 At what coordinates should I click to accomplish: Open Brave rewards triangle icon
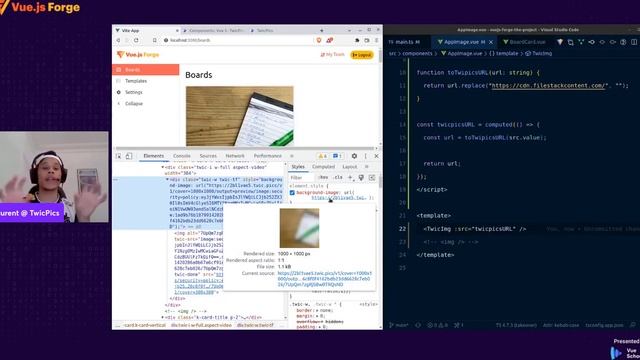(329, 40)
